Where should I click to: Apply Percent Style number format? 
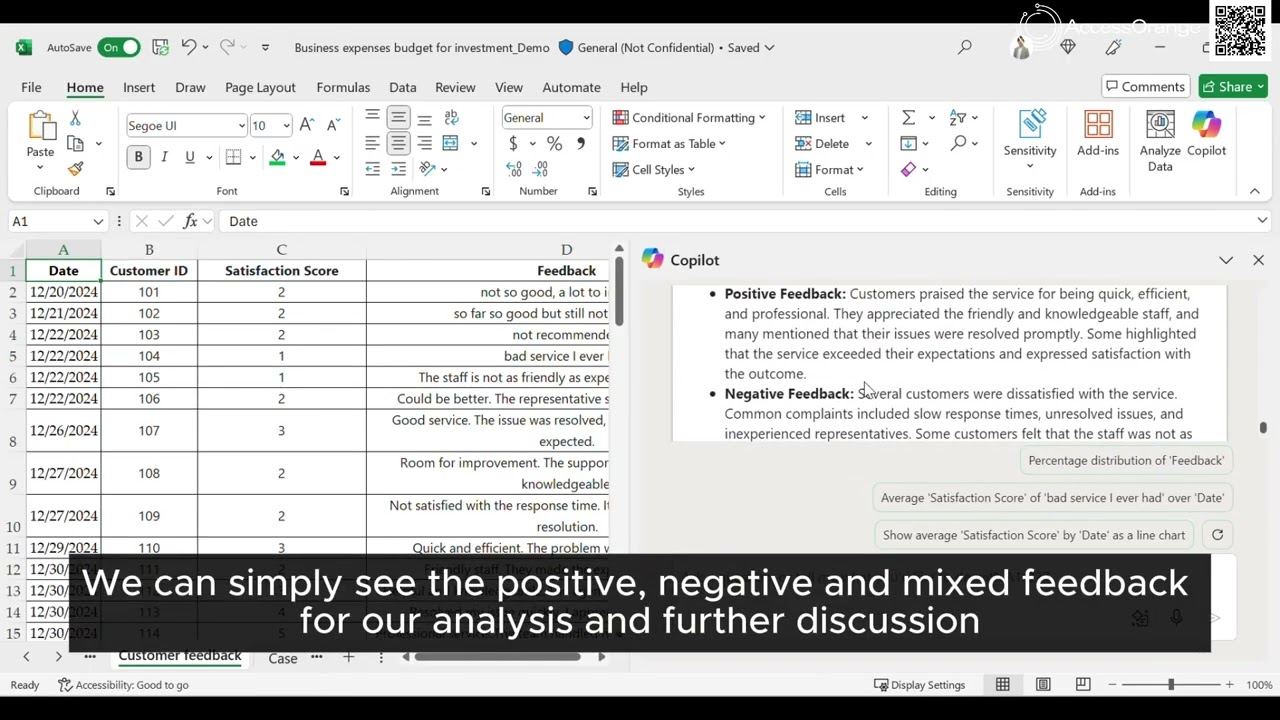click(554, 144)
